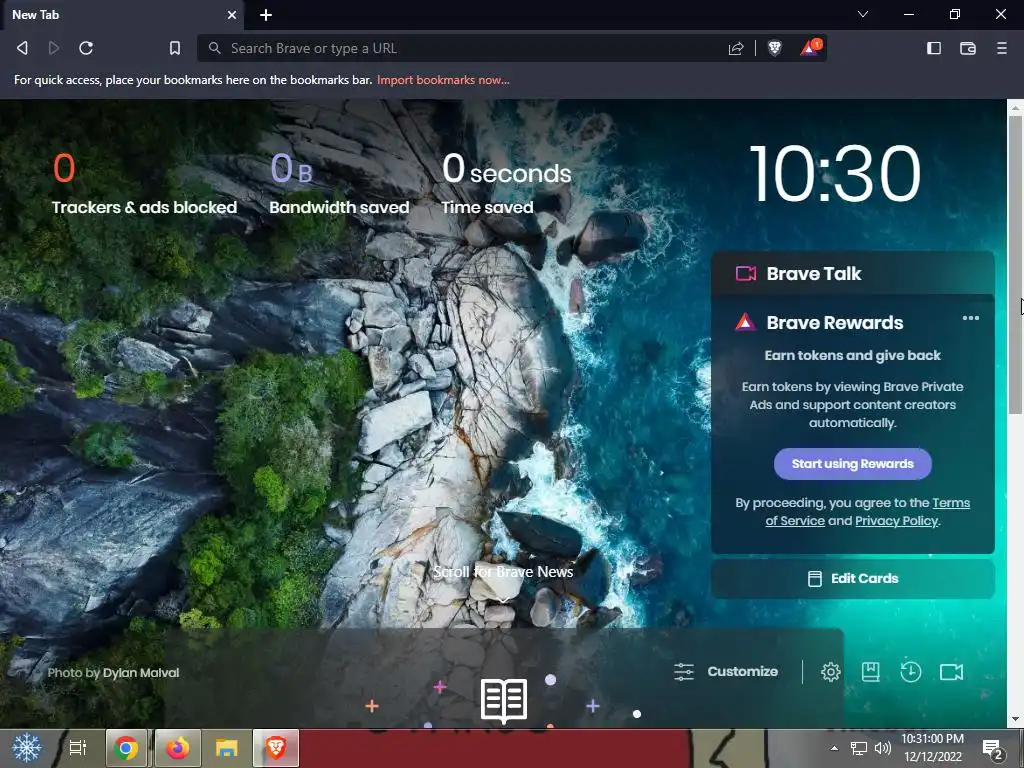Click the Bandwidth saved stat

[339, 184]
